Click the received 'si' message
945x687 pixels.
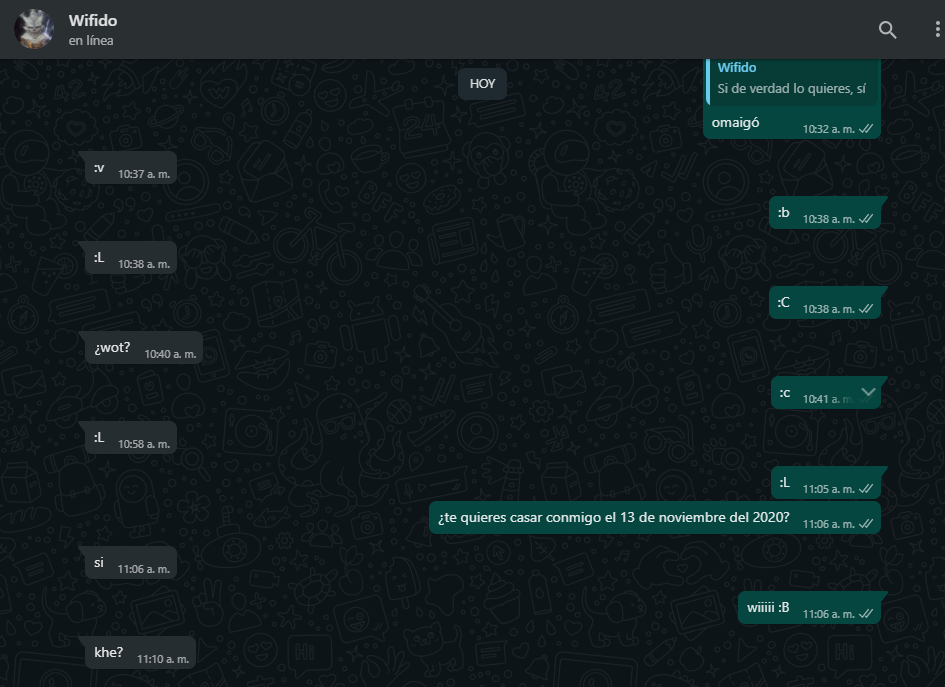99,563
